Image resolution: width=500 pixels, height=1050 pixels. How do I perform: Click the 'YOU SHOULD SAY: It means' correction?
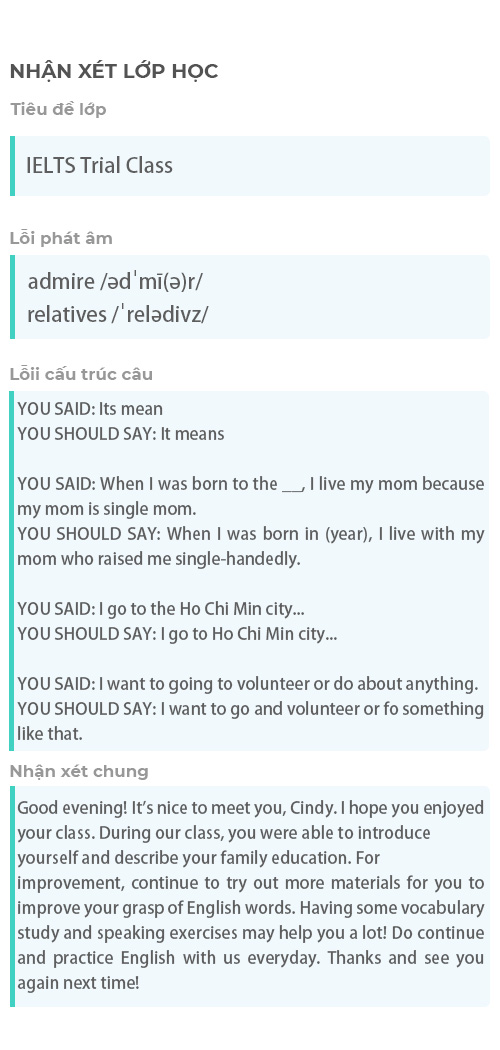click(x=120, y=434)
